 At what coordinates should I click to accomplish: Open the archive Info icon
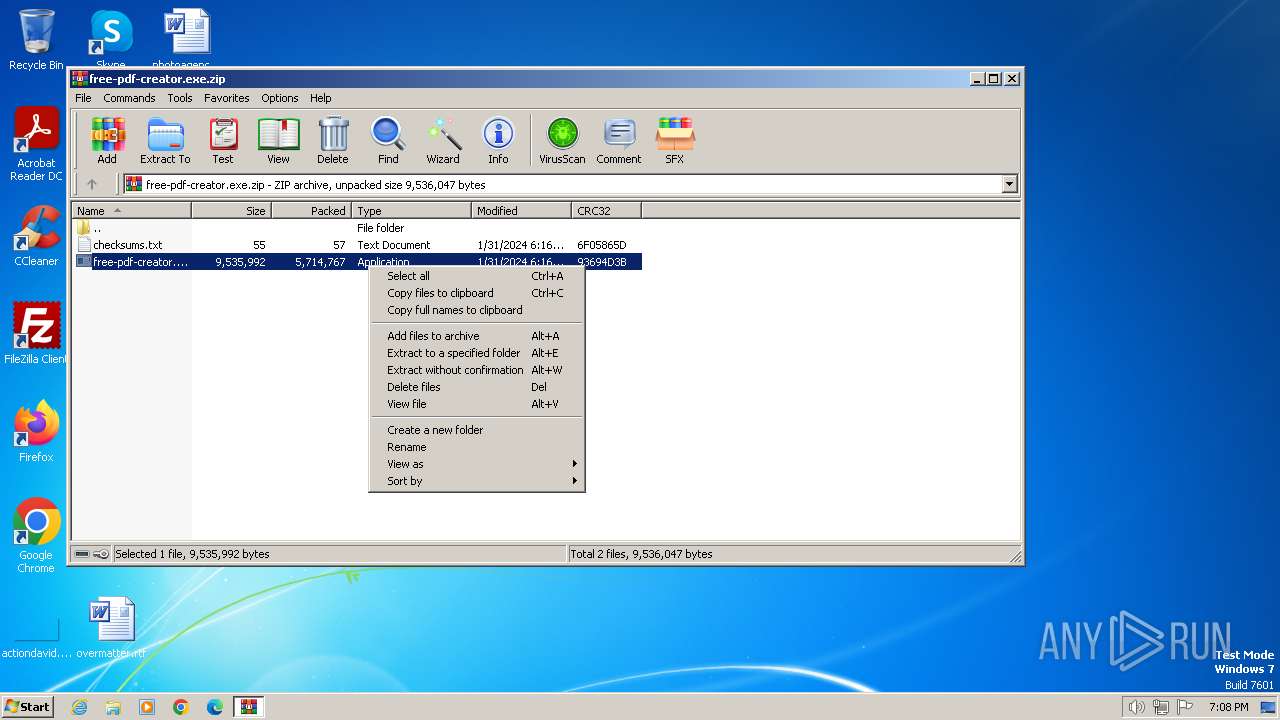[498, 140]
